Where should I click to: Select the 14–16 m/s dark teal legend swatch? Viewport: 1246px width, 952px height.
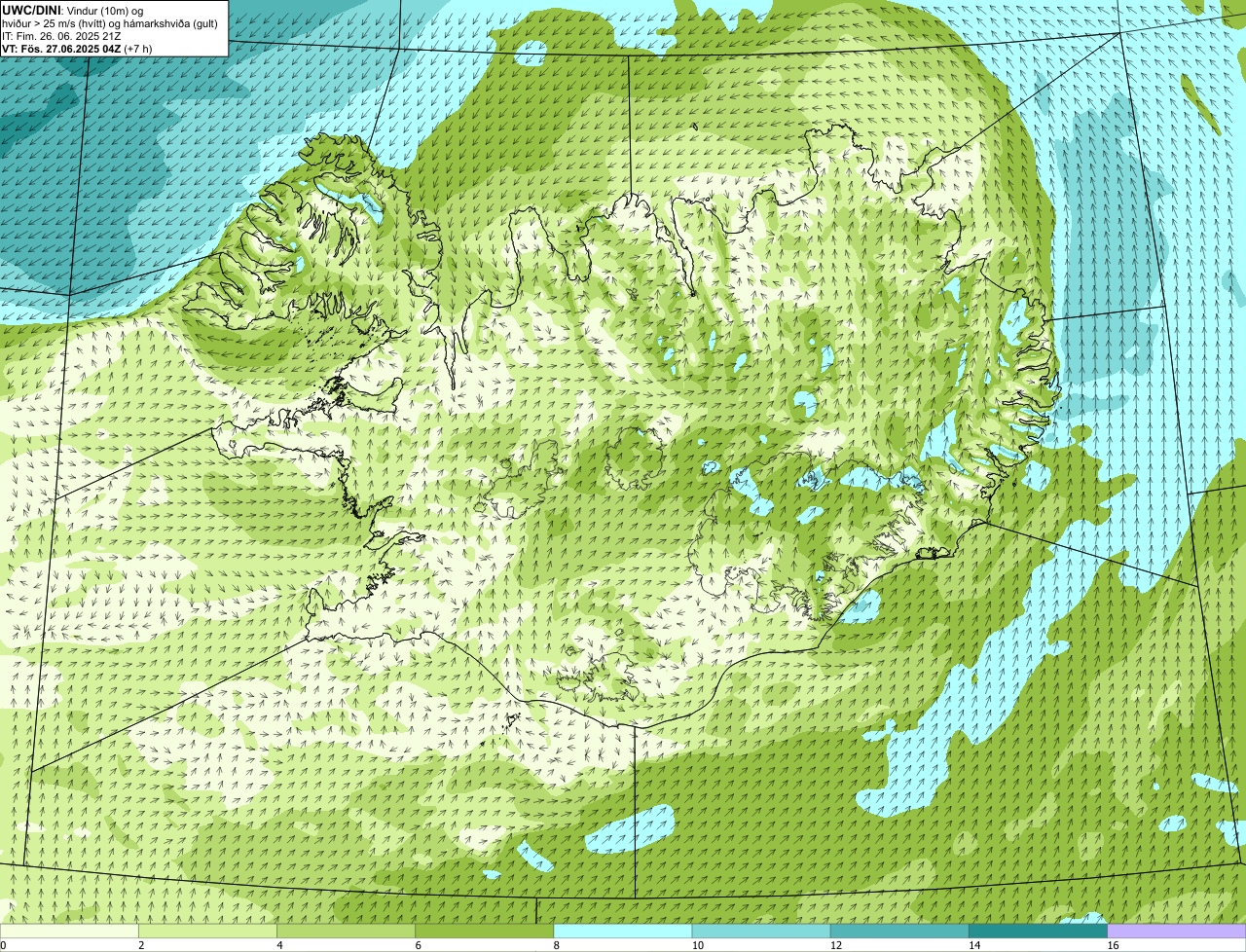(x=1038, y=932)
